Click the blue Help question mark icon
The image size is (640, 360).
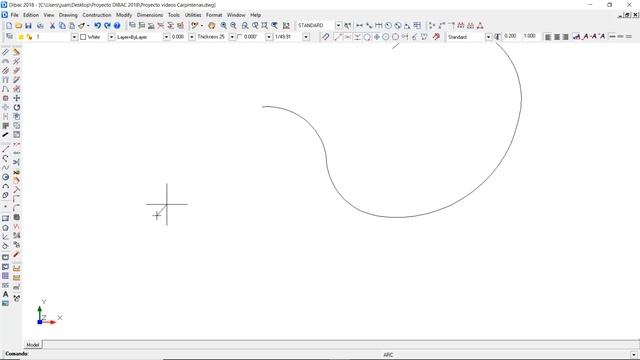coord(117,25)
